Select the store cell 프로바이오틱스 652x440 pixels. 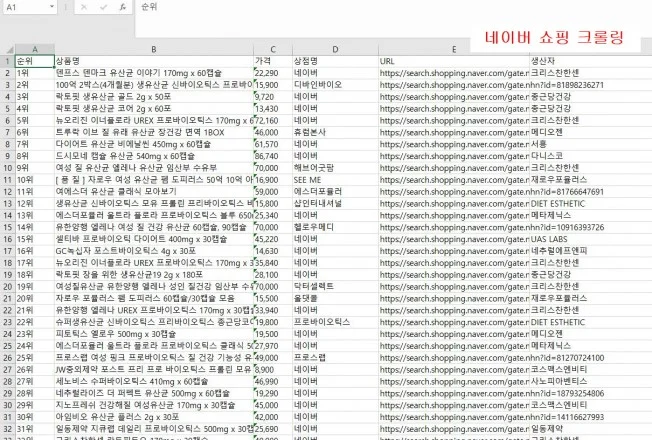[335, 322]
